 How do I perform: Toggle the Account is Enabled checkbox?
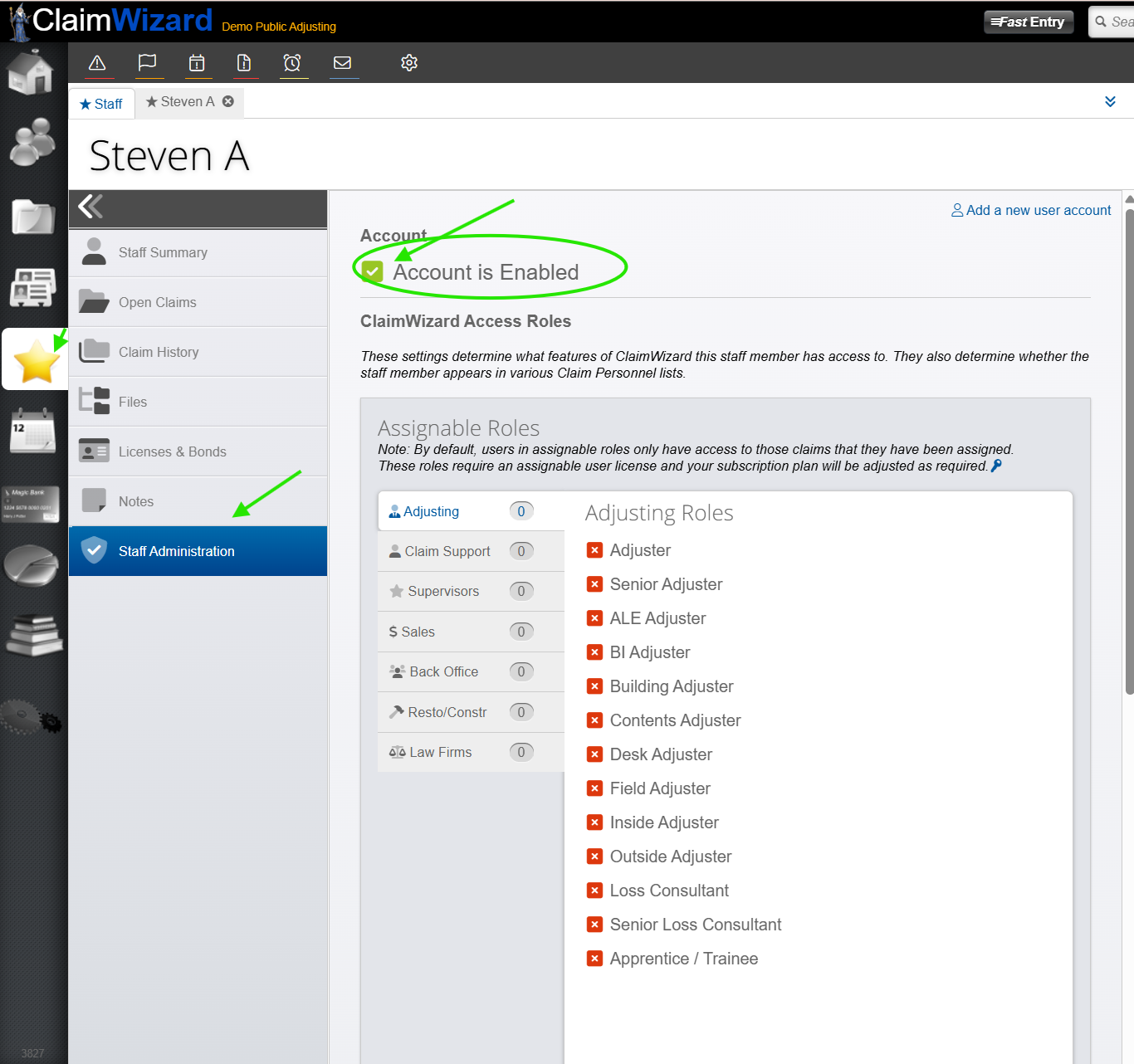(x=373, y=271)
